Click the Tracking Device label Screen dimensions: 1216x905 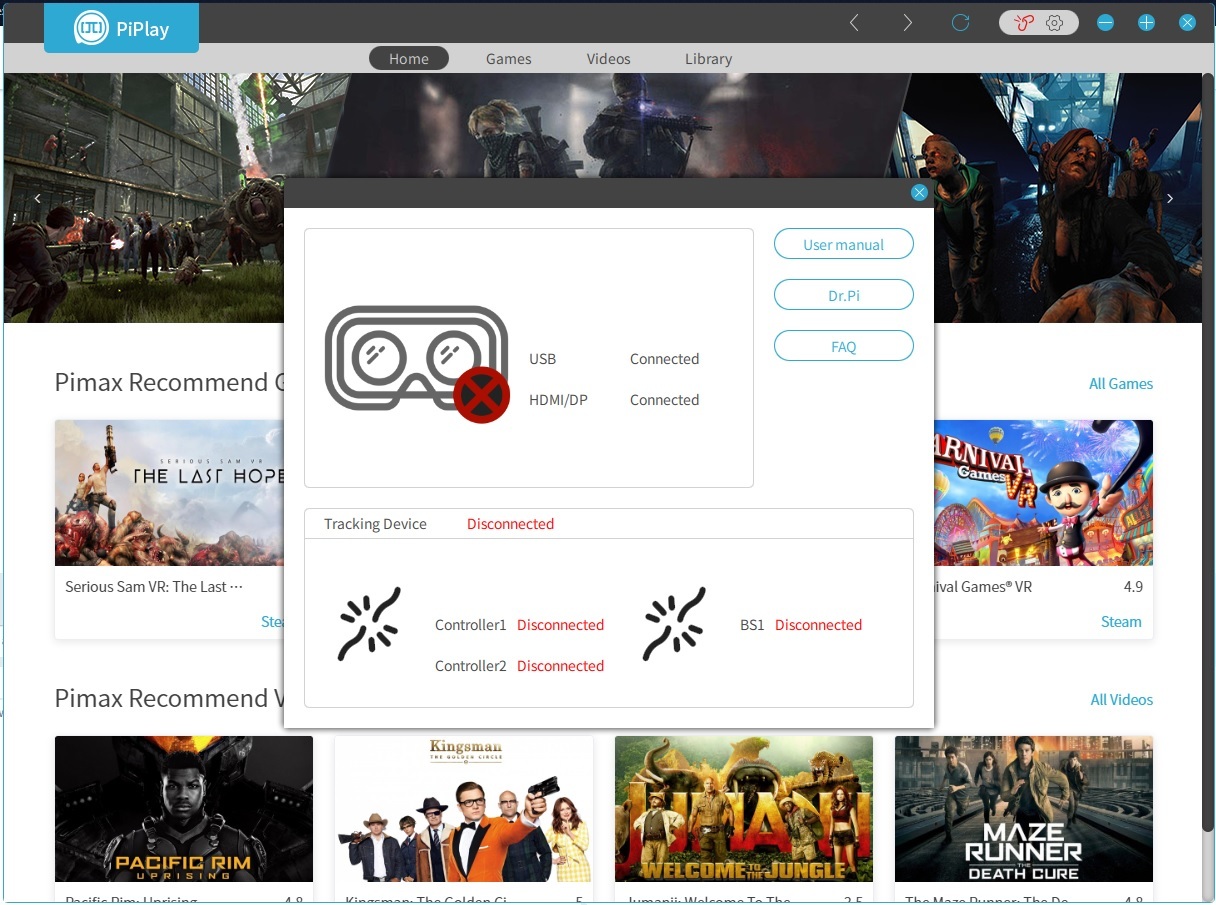375,524
